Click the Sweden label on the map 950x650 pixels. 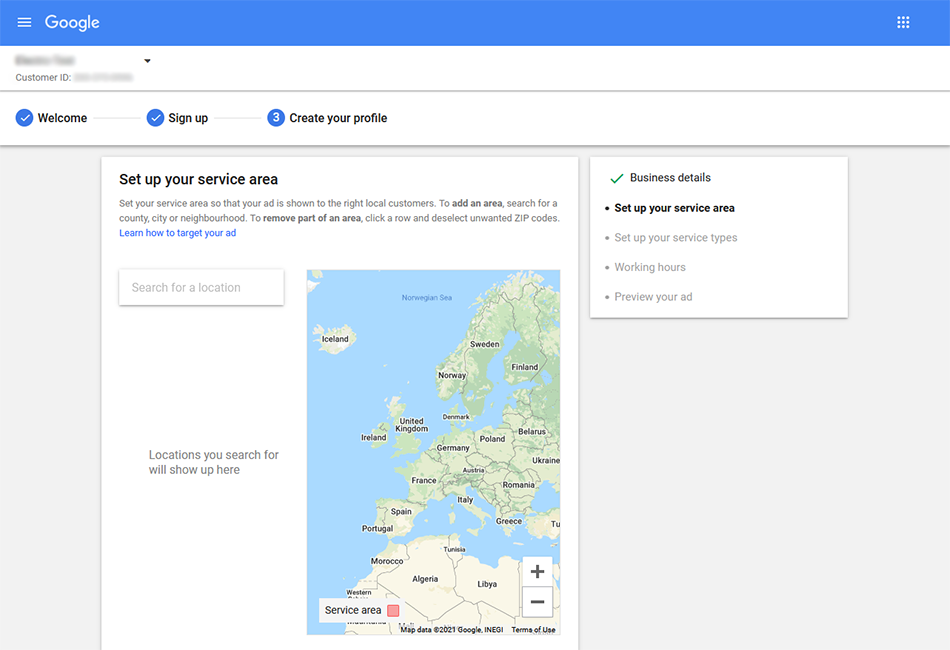[485, 344]
